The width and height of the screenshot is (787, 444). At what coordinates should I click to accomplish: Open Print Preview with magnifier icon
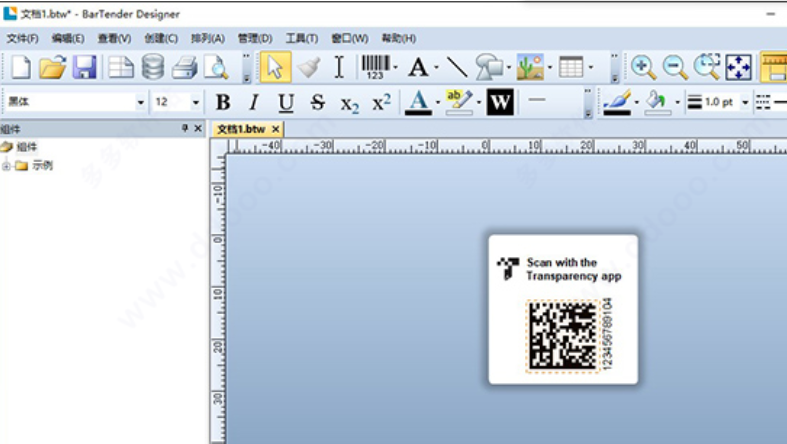click(216, 67)
